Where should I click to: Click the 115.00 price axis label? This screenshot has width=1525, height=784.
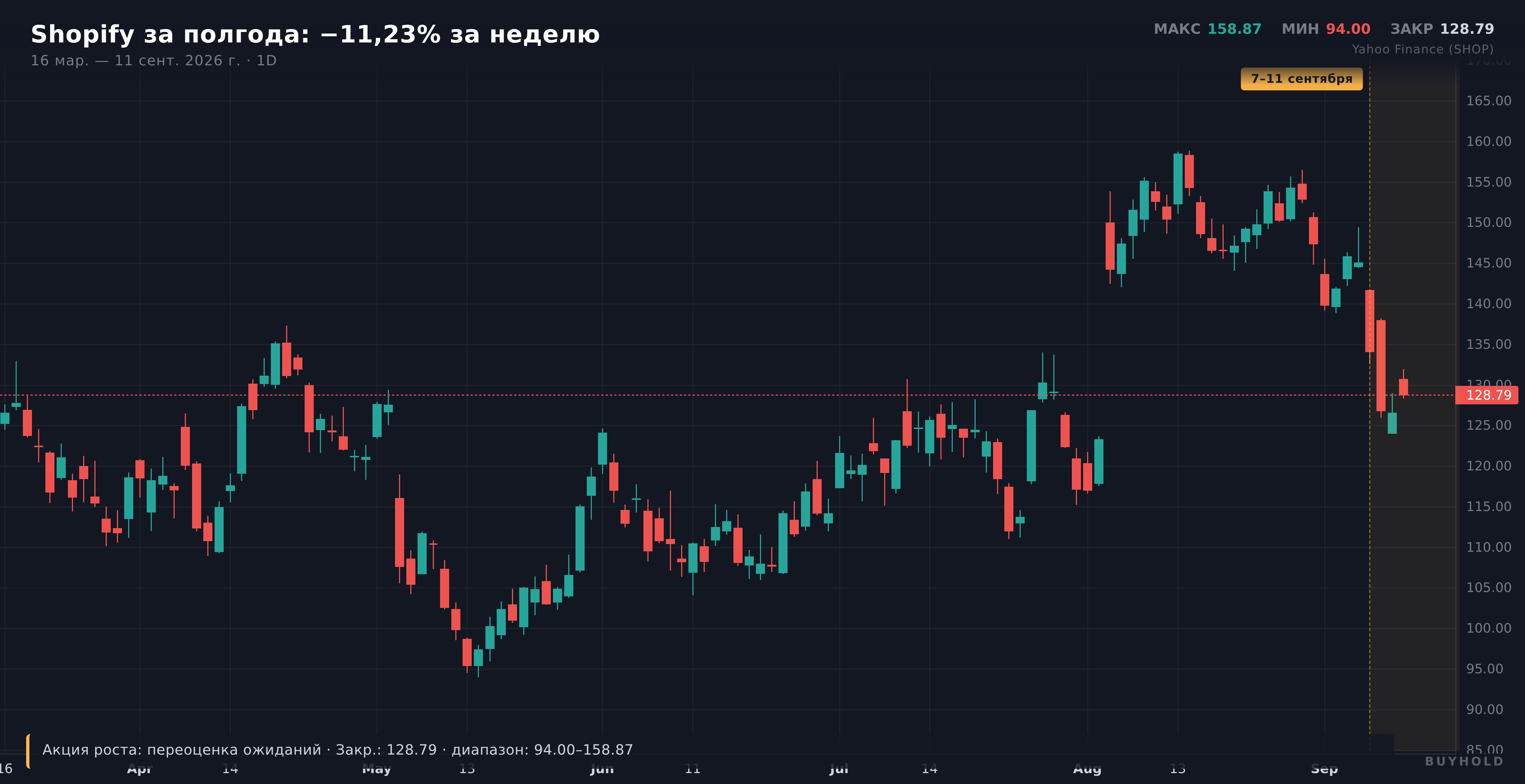[x=1488, y=506]
